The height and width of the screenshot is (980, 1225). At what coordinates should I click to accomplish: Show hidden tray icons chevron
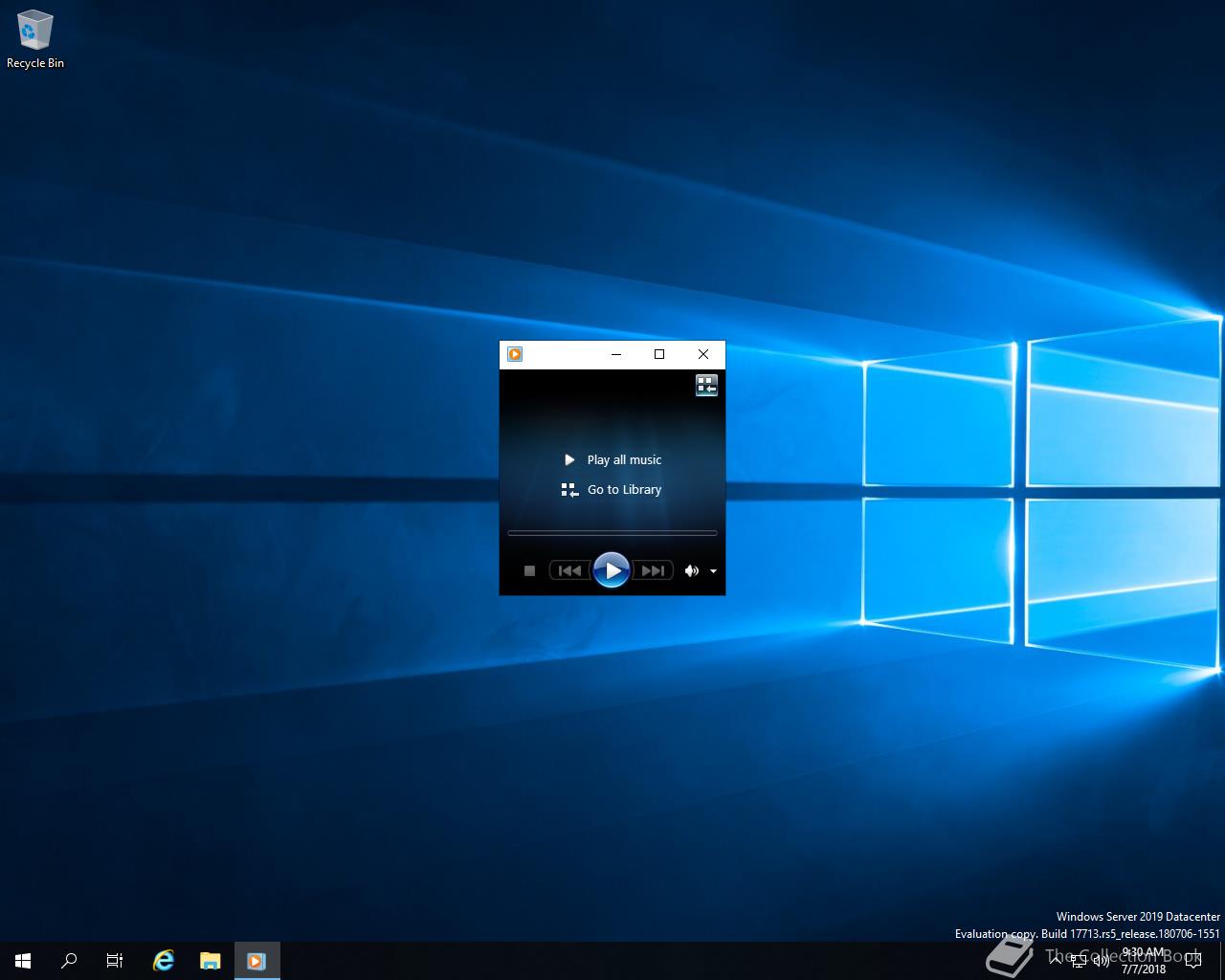(1056, 960)
